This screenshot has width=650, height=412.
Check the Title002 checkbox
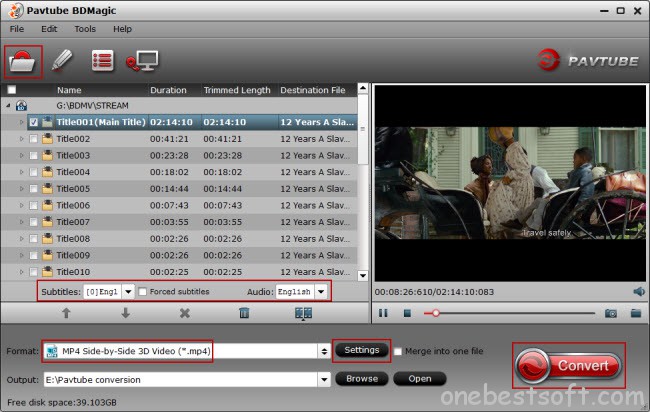coord(34,139)
